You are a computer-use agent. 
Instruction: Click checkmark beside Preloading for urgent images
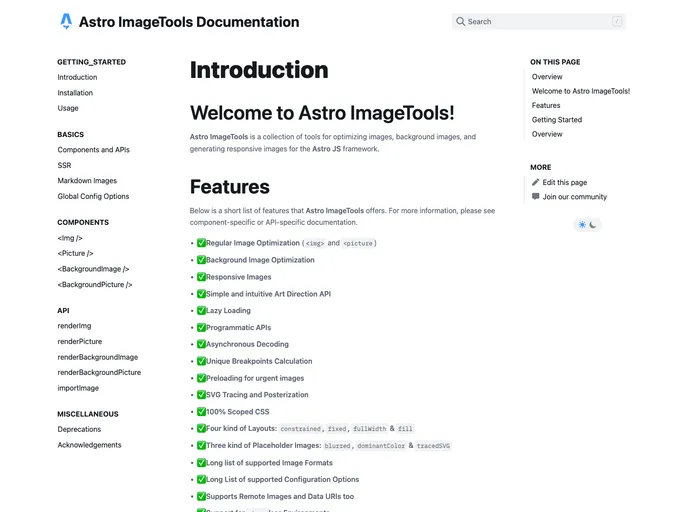click(x=201, y=378)
